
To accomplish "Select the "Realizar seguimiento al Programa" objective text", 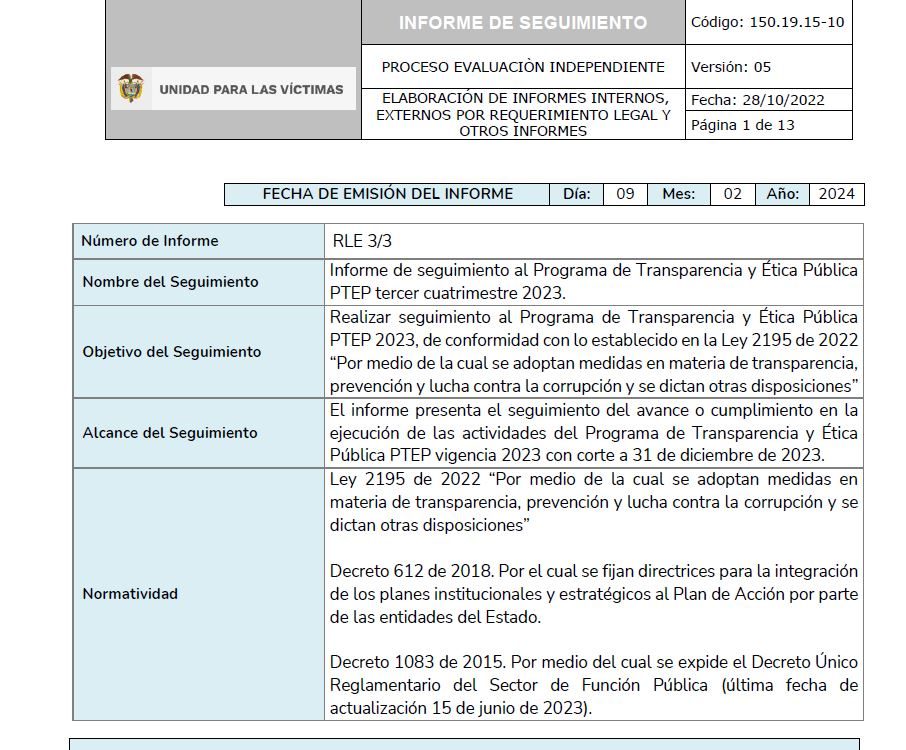I will pyautogui.click(x=593, y=351).
